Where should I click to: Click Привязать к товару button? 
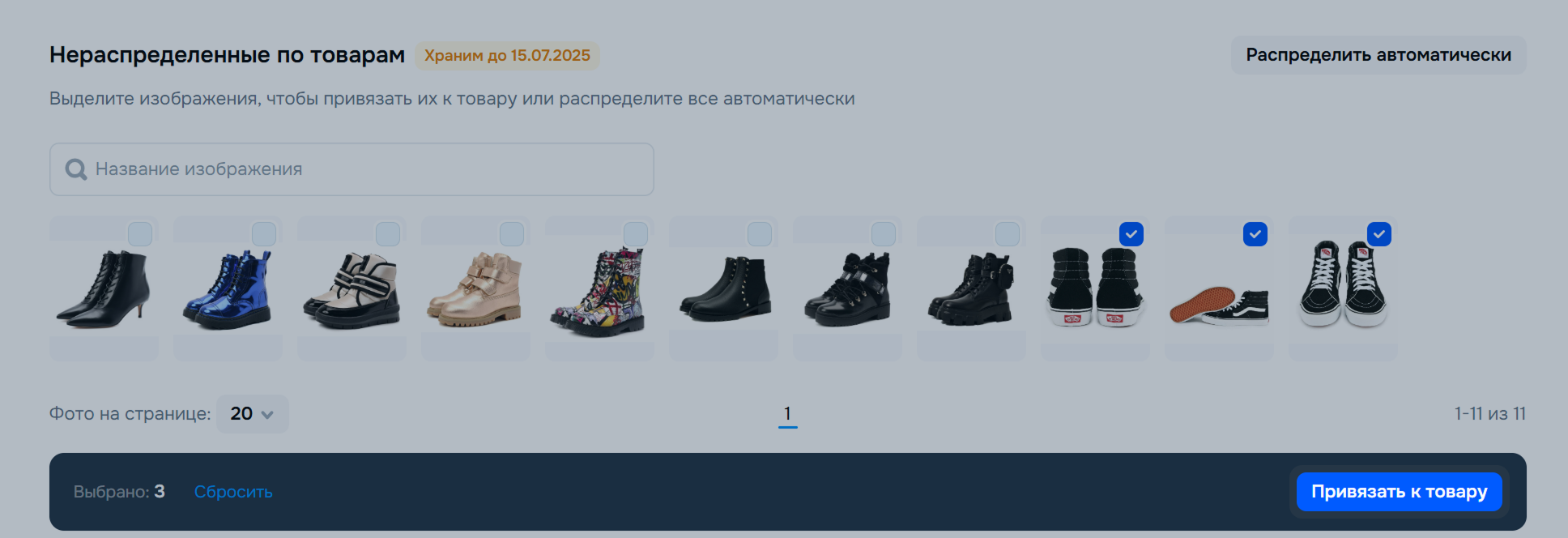[1399, 492]
